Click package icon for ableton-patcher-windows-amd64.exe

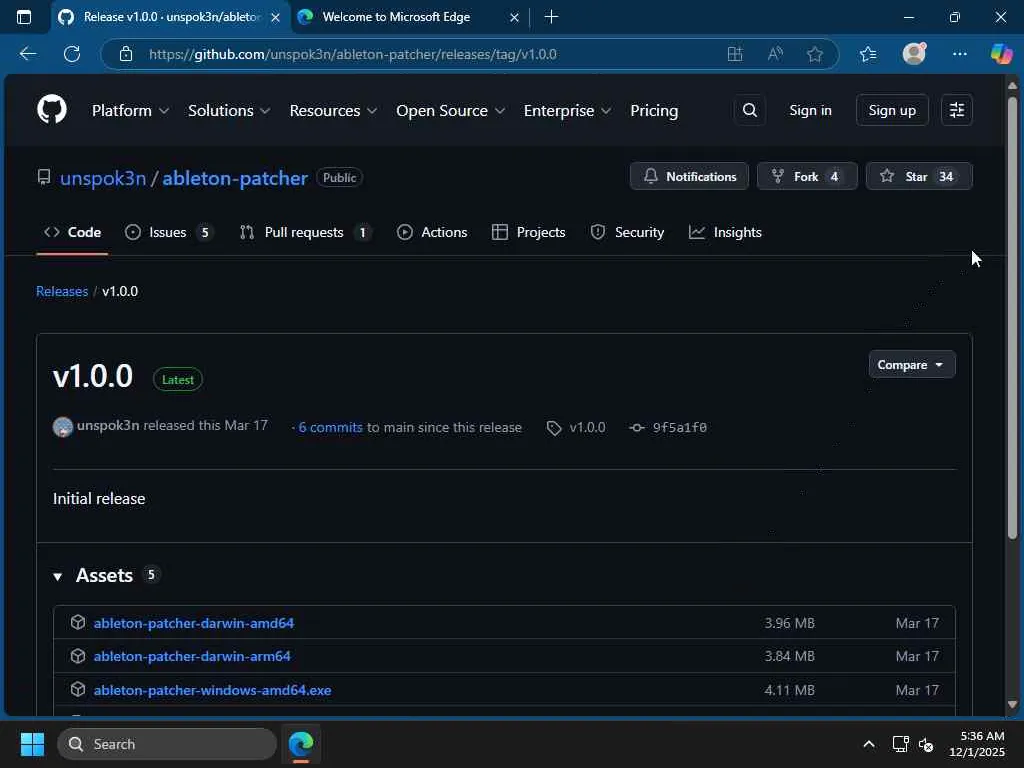pos(78,690)
